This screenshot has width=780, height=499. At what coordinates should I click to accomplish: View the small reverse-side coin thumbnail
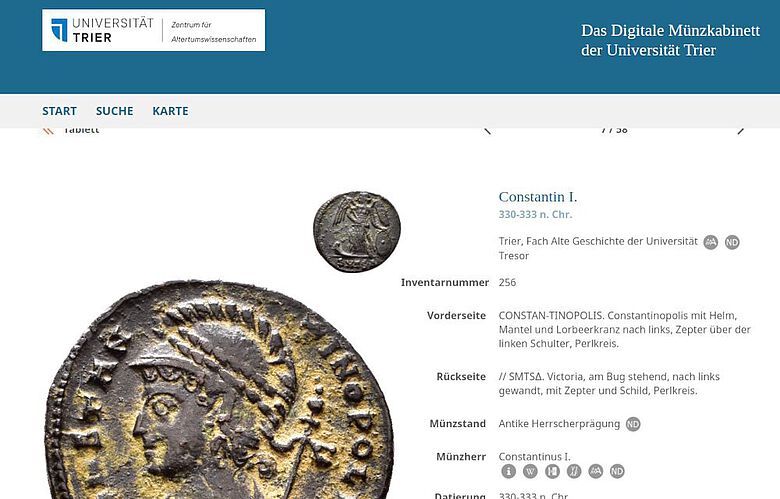[357, 231]
